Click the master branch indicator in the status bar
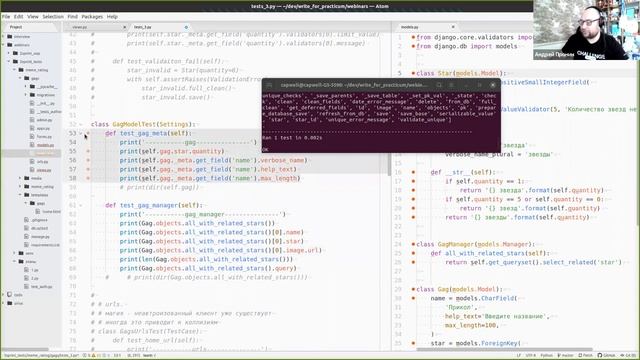Image resolution: width=640 pixels, height=360 pixels. pyautogui.click(x=565, y=356)
